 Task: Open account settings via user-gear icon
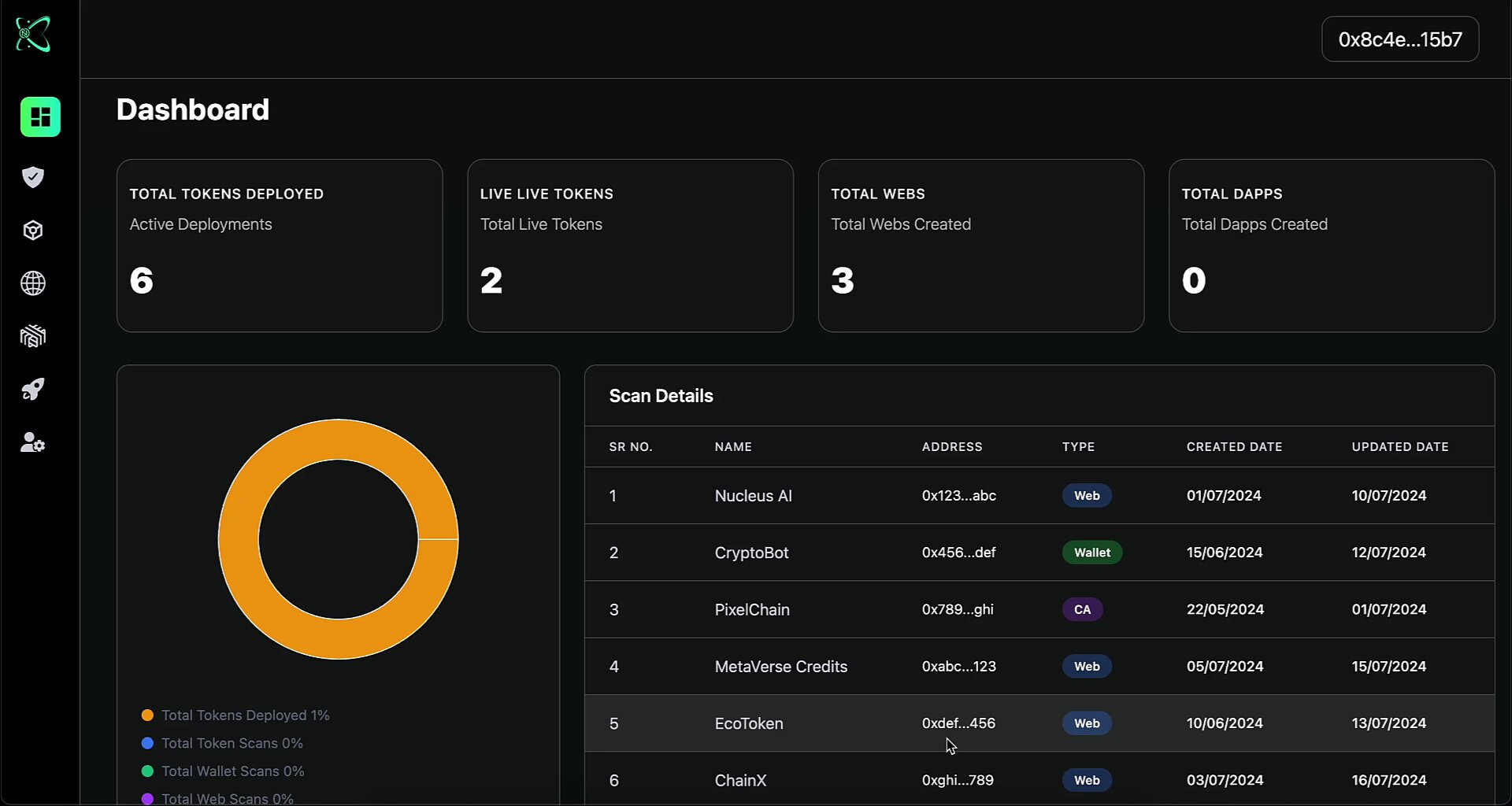pos(32,442)
